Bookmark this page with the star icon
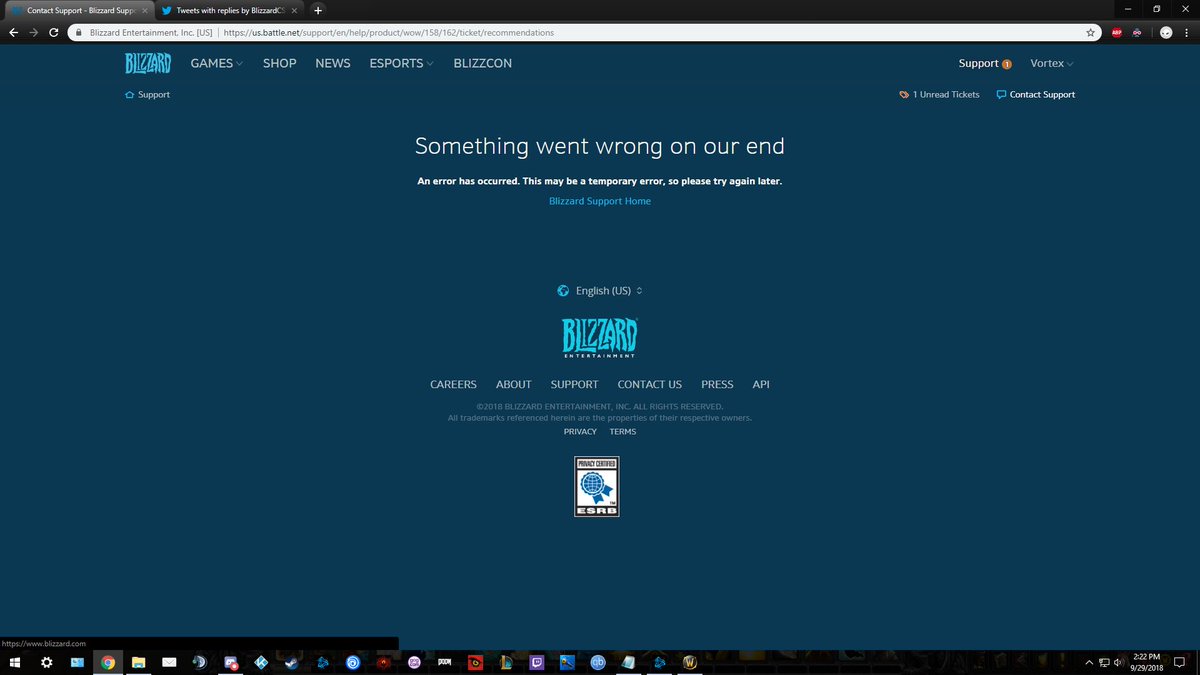The height and width of the screenshot is (675, 1200). [1091, 32]
